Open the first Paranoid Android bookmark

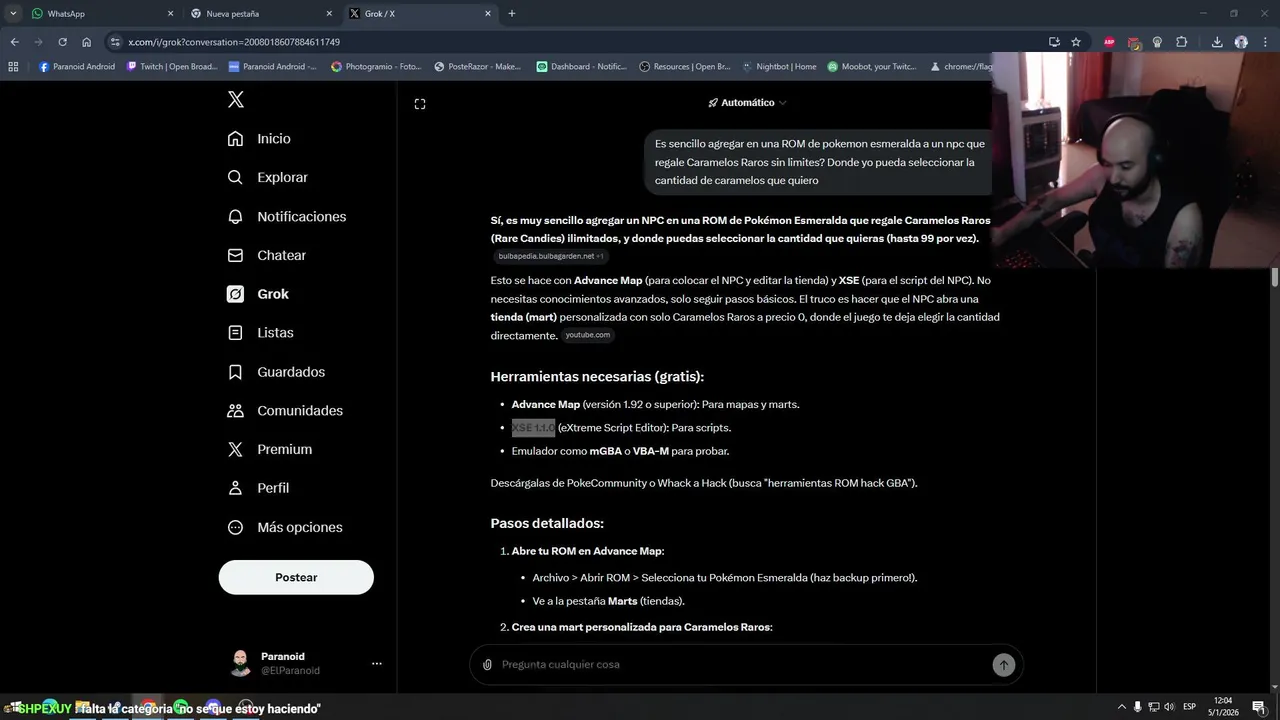tap(78, 67)
